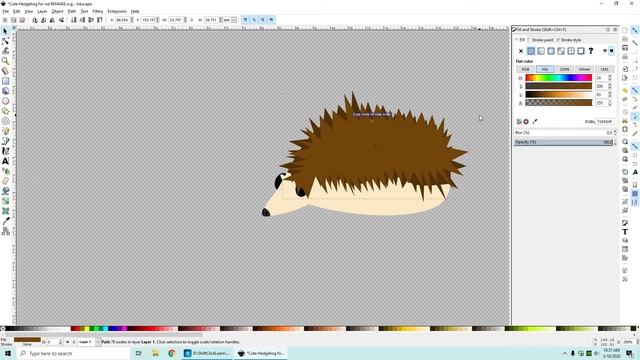Toggle move patterns with object

click(271, 20)
